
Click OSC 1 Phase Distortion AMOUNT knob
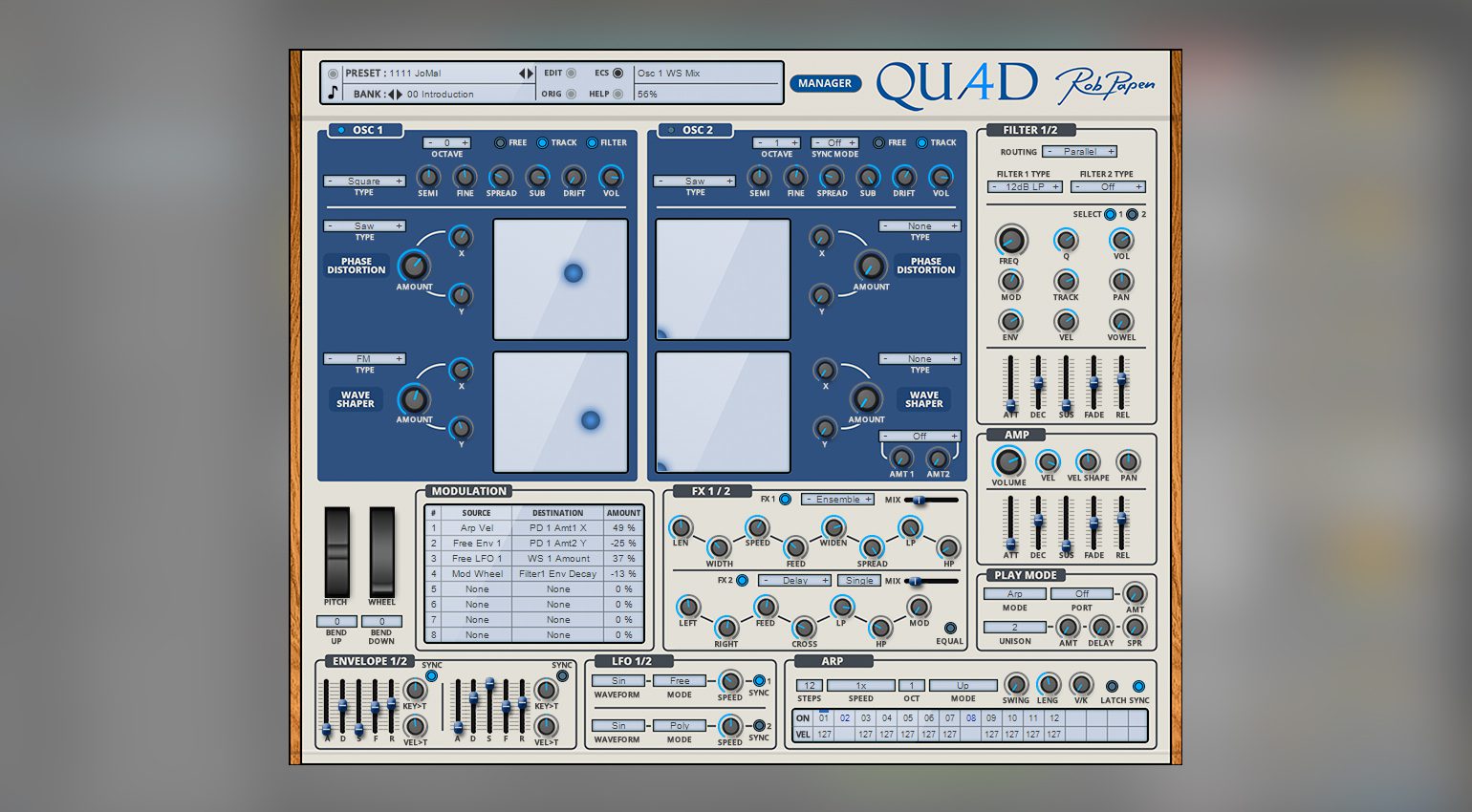tap(414, 266)
